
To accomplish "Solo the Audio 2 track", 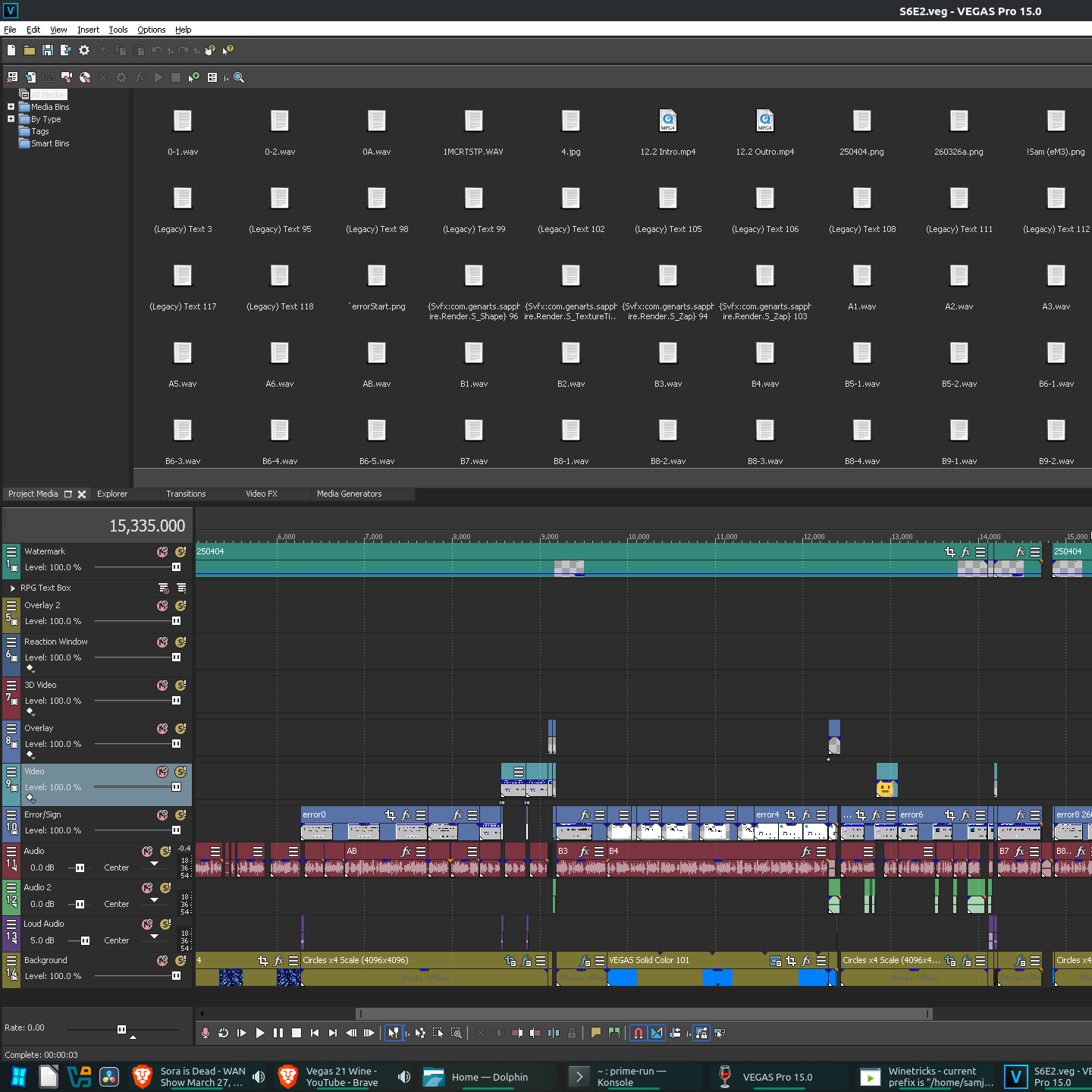I will (165, 888).
